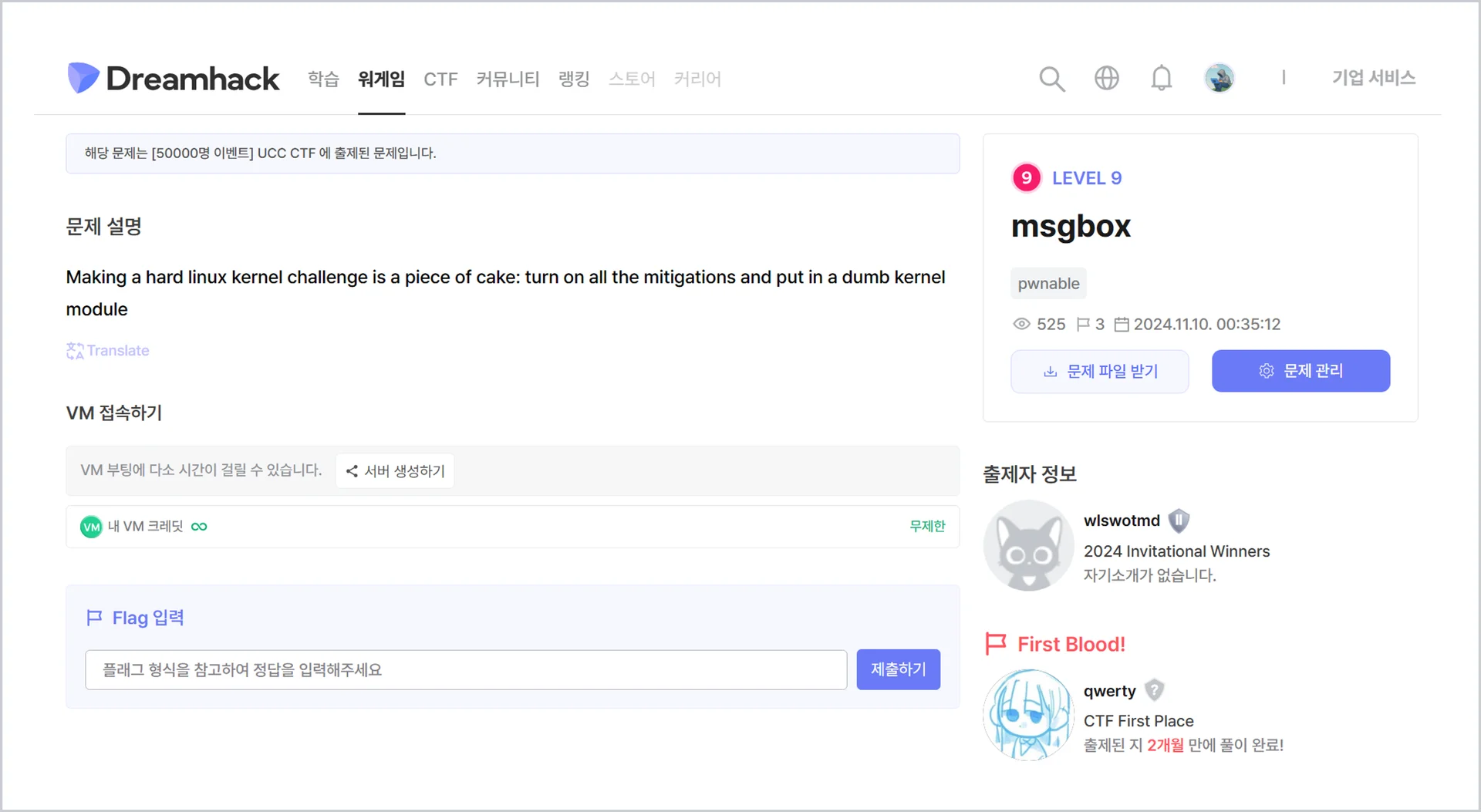This screenshot has width=1481, height=812.
Task: Open the notification bell
Action: tap(1161, 78)
